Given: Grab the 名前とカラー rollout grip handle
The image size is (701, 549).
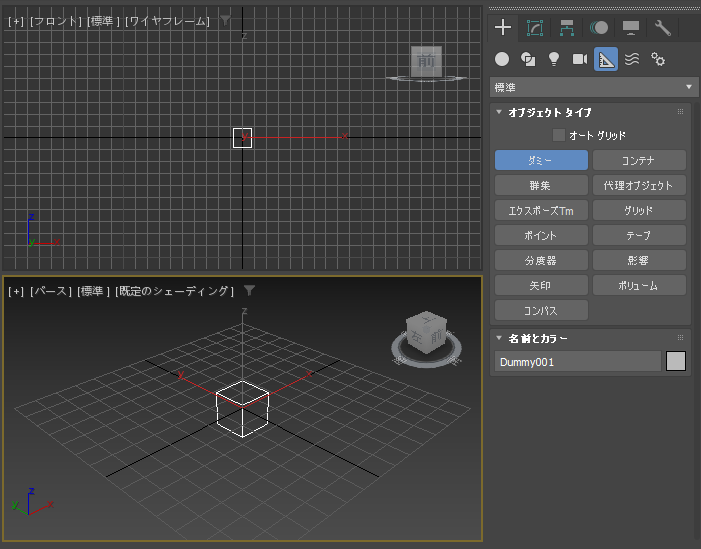Looking at the screenshot, I should (680, 338).
